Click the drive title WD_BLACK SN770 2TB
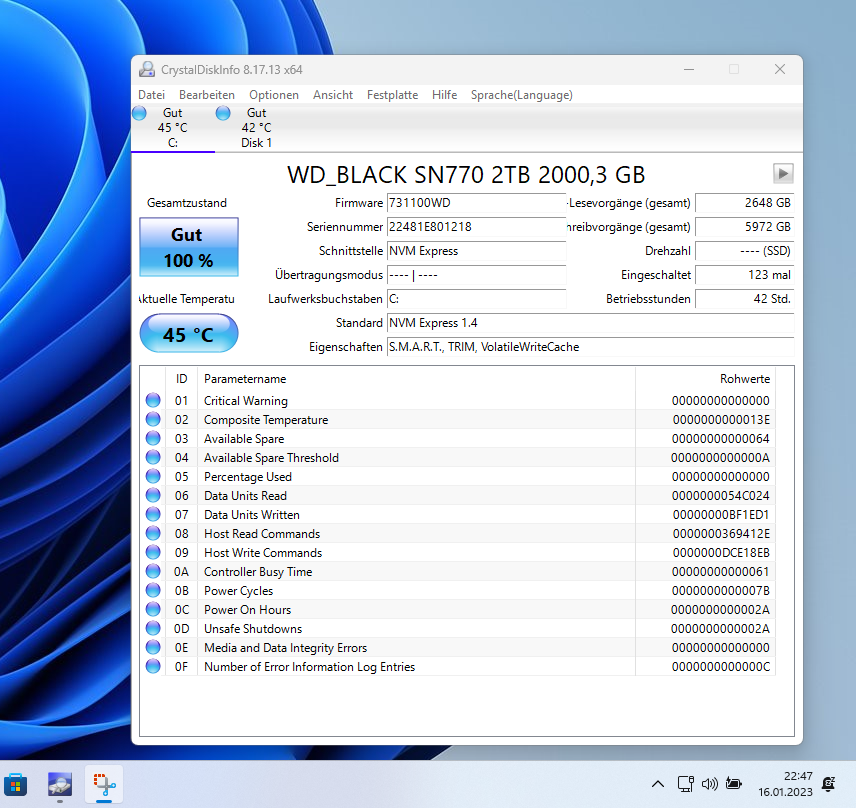856x808 pixels. (466, 175)
